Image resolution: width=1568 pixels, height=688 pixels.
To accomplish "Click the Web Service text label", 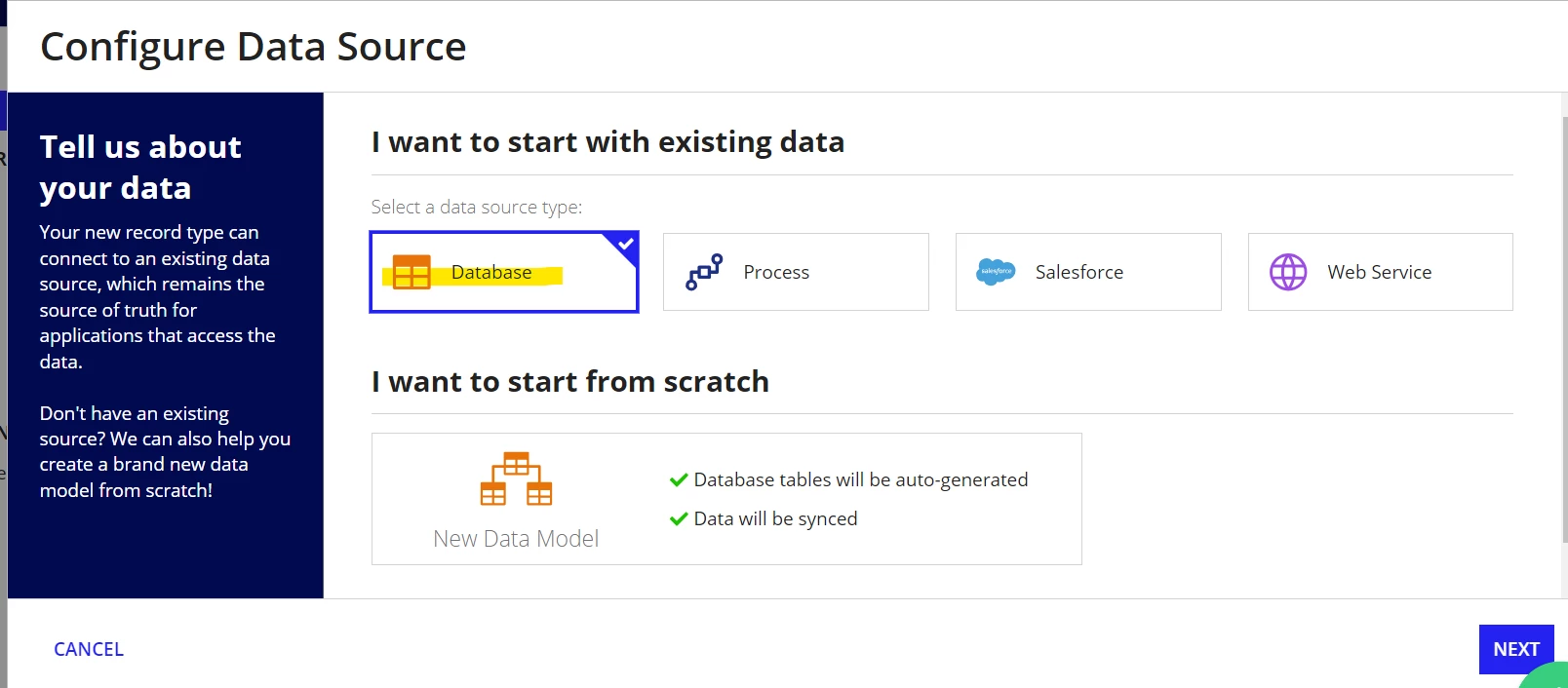I will (1380, 272).
